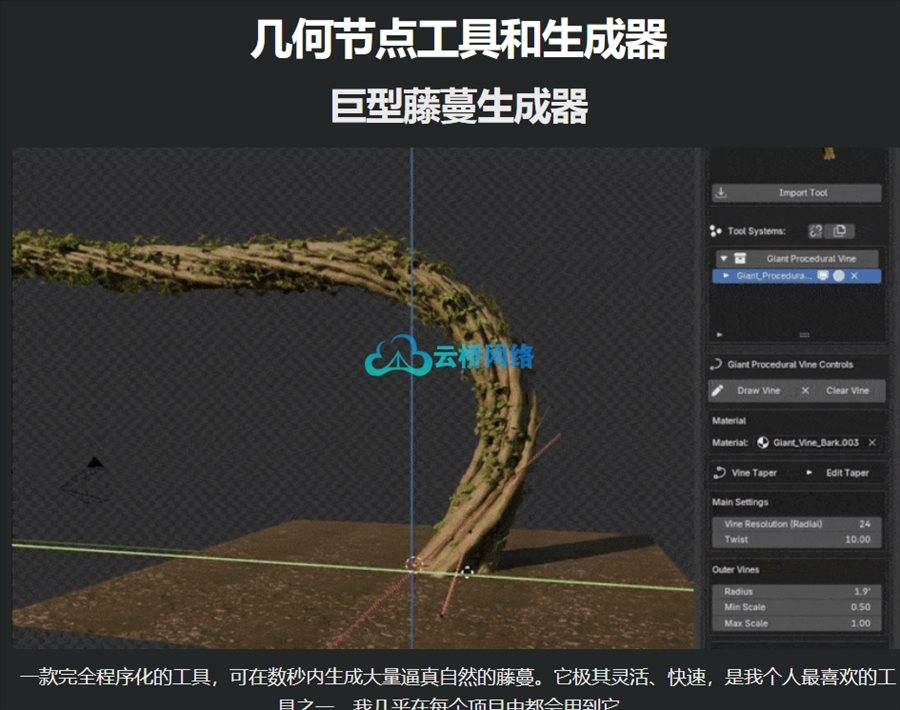Open the Giant_Vine_Bark.003 material field
This screenshot has height=710, width=900.
point(815,442)
